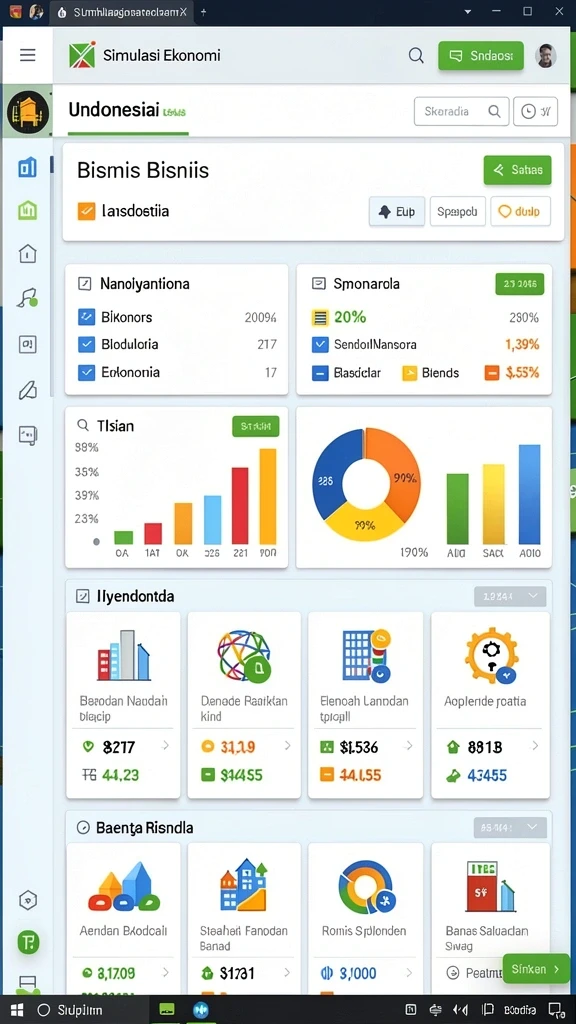Expand the Ilyendontda section dropdown
Image resolution: width=576 pixels, height=1024 pixels.
click(x=510, y=596)
